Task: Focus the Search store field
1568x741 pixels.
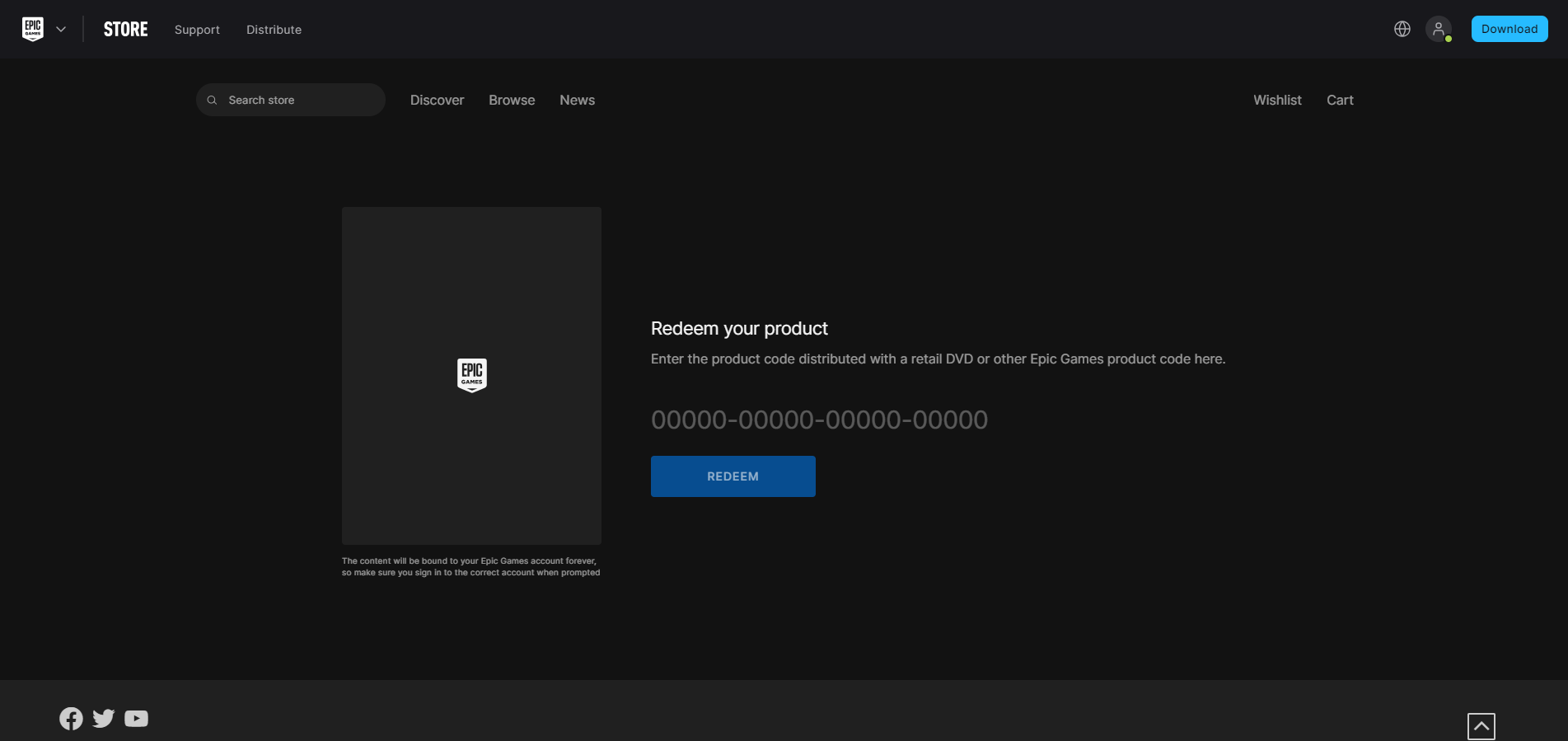Action: (x=291, y=100)
